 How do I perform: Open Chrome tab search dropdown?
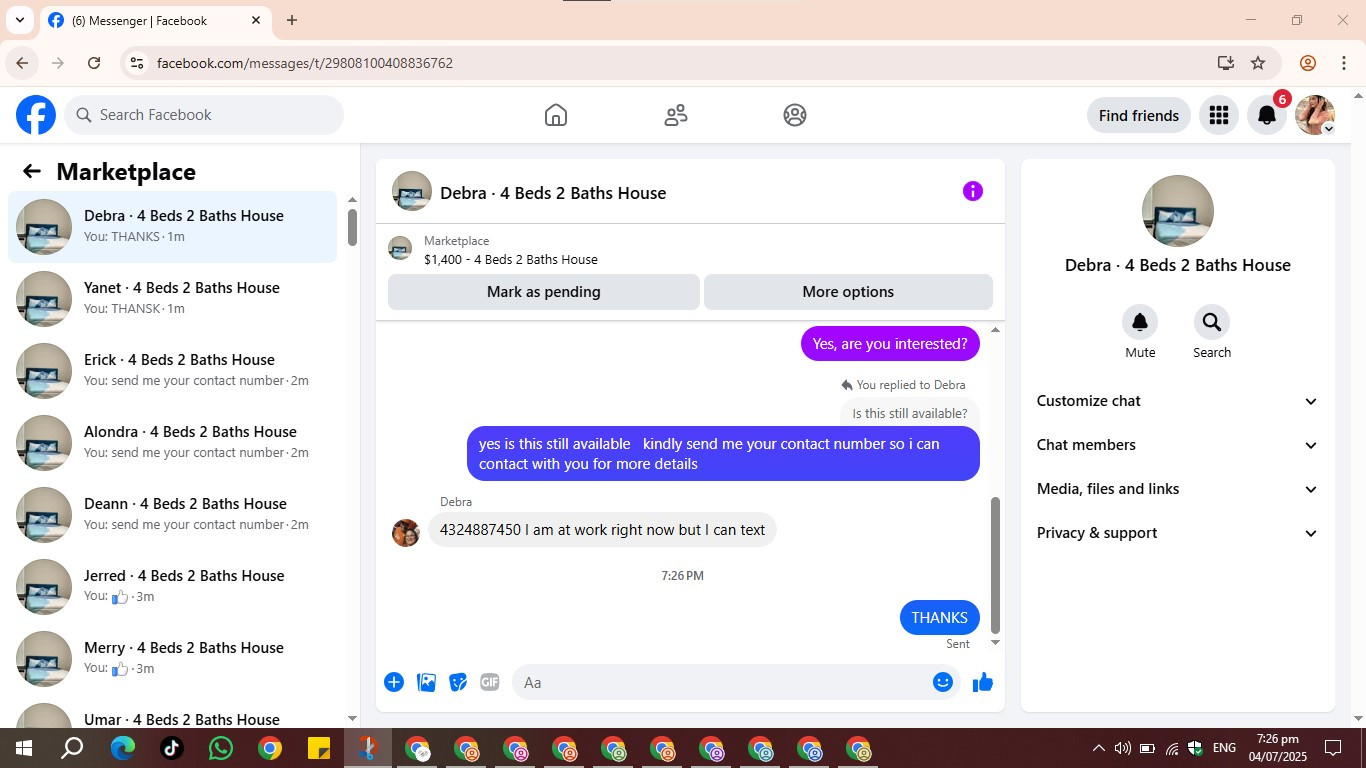19,20
